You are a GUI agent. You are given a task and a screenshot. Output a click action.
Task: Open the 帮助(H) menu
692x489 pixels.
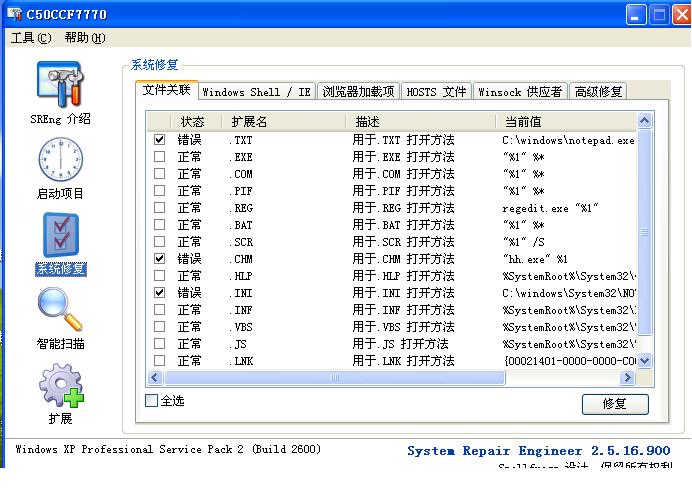pyautogui.click(x=84, y=38)
